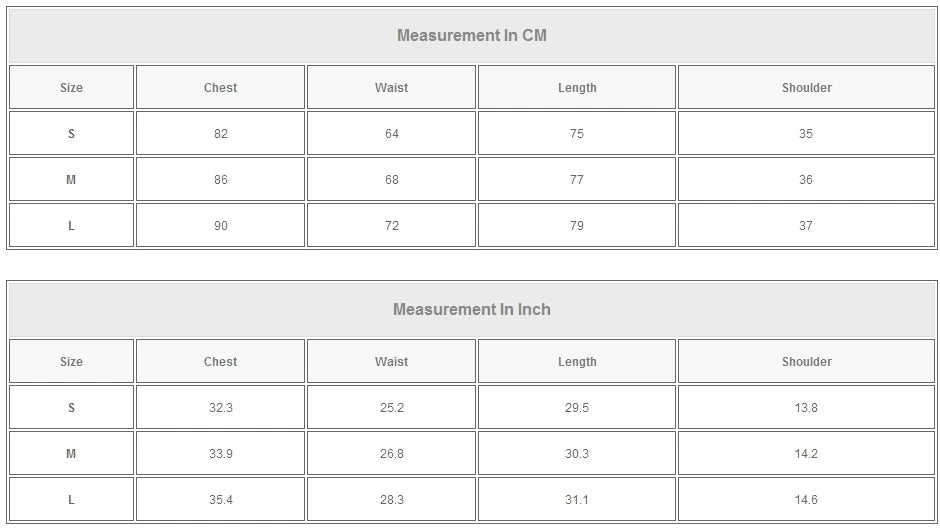Click the "Measurement In CM" table title

471,36
